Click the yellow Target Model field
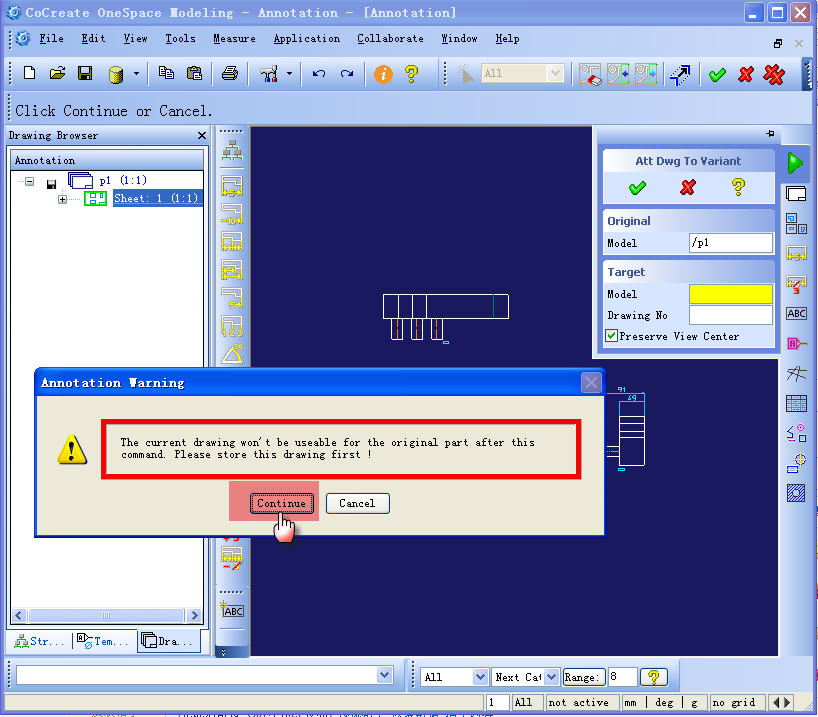 pyautogui.click(x=730, y=294)
